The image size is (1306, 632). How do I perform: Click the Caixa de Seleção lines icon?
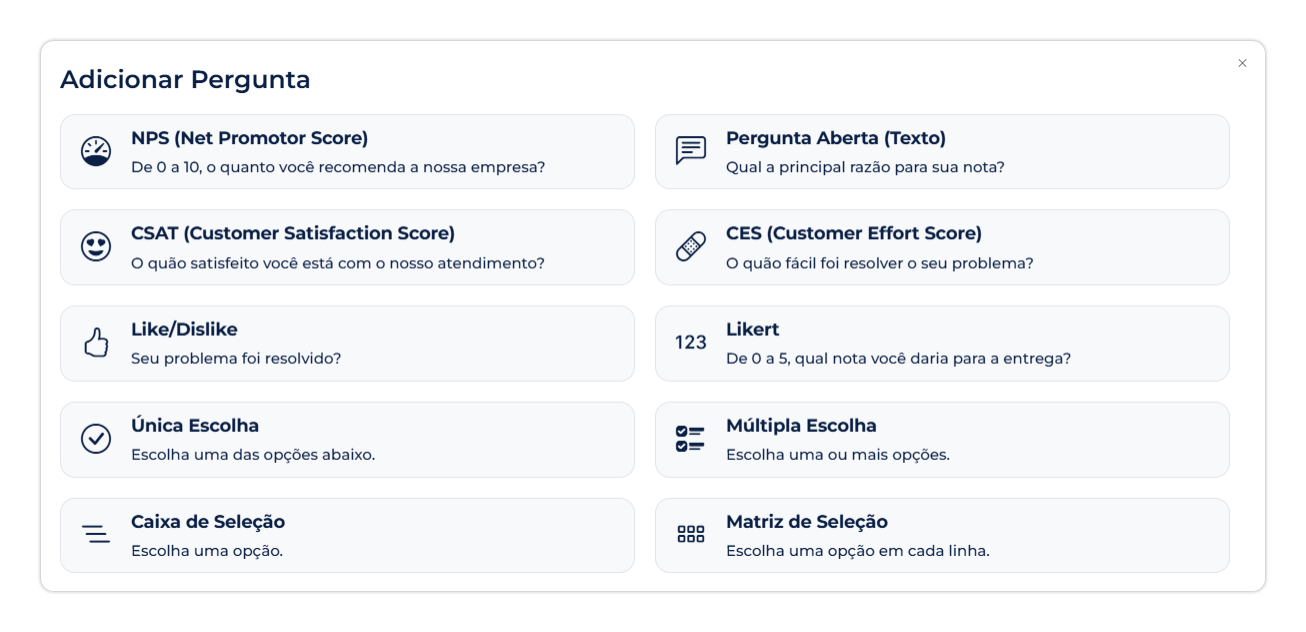pyautogui.click(x=96, y=534)
